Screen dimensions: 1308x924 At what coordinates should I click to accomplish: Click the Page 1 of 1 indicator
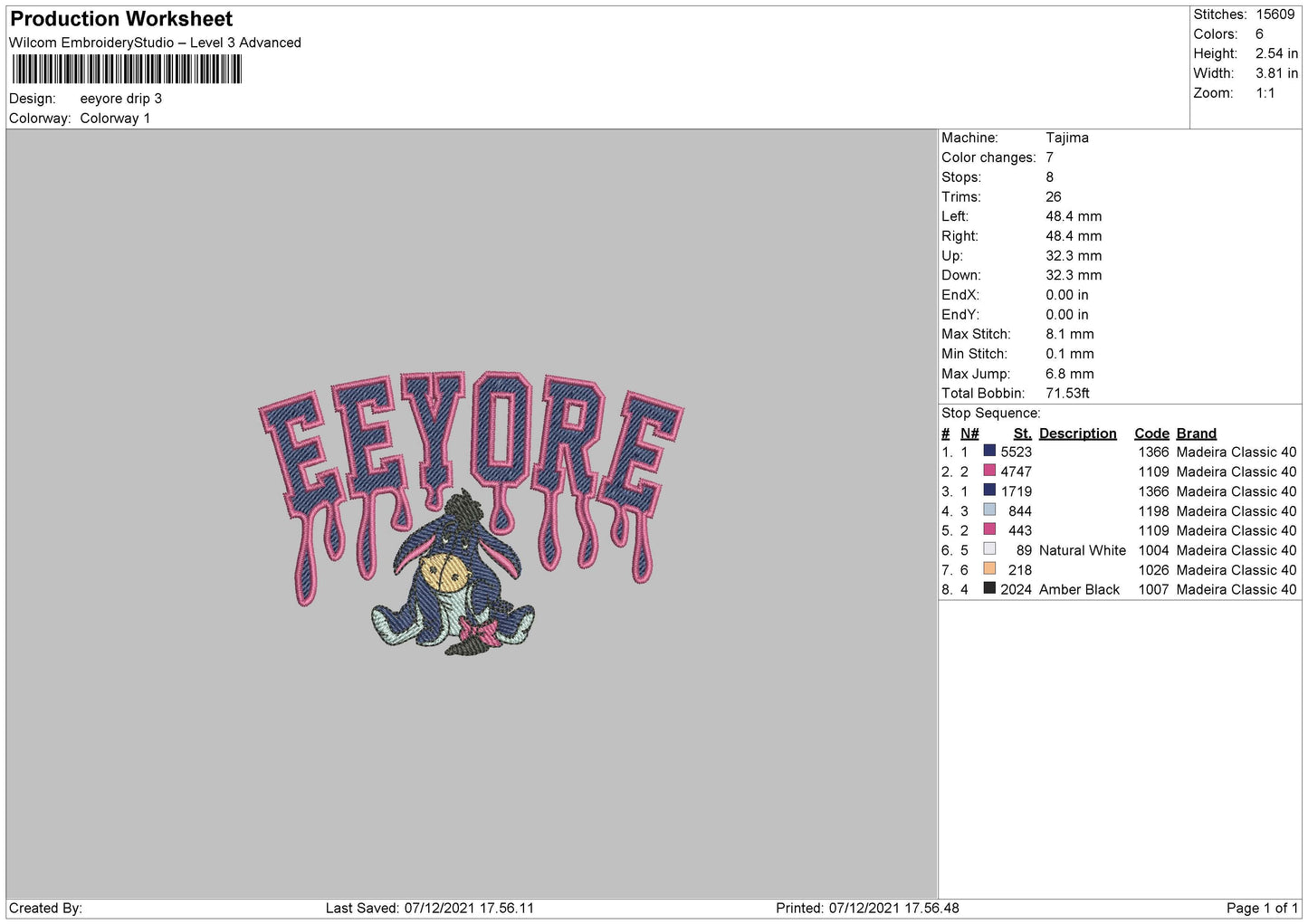pos(1262,908)
